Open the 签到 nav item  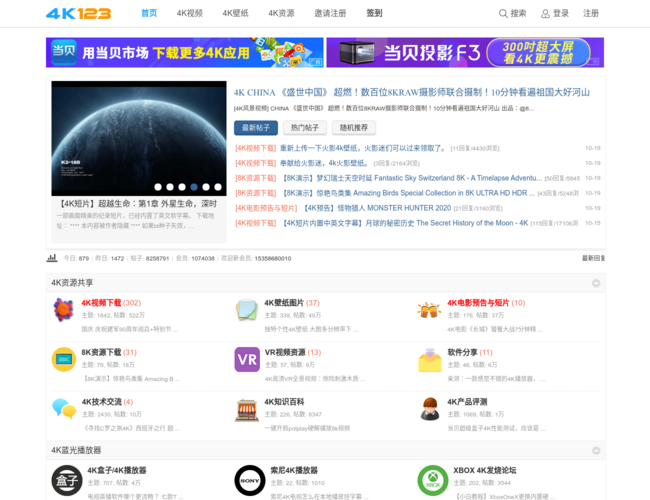pyautogui.click(x=374, y=13)
